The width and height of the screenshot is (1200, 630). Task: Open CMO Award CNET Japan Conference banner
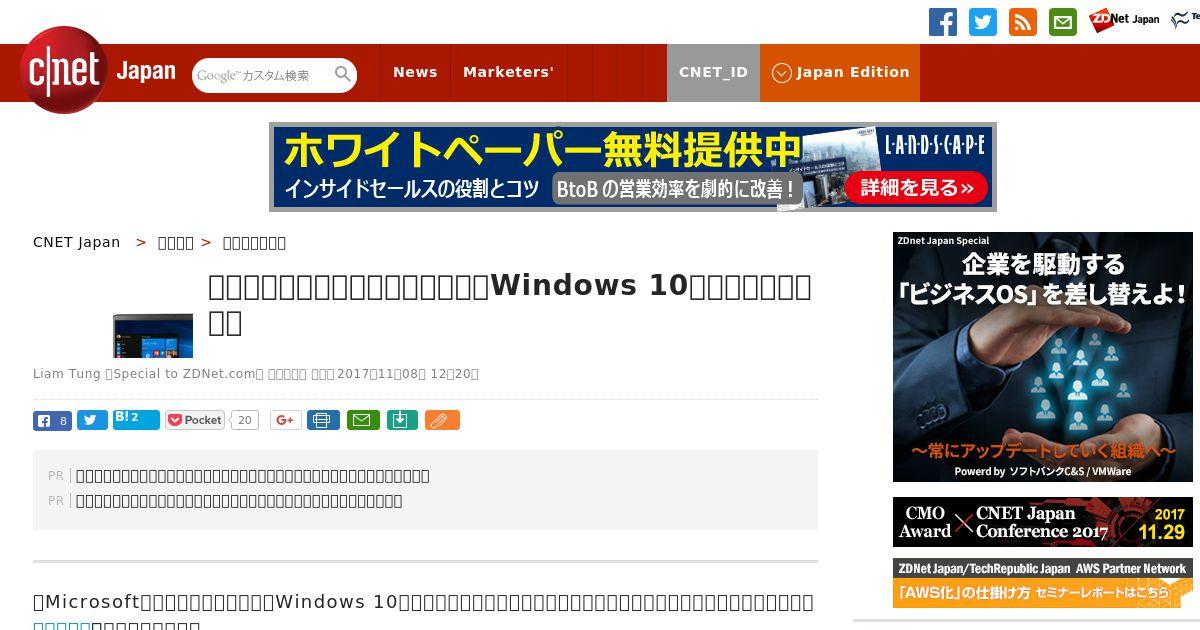(1043, 522)
